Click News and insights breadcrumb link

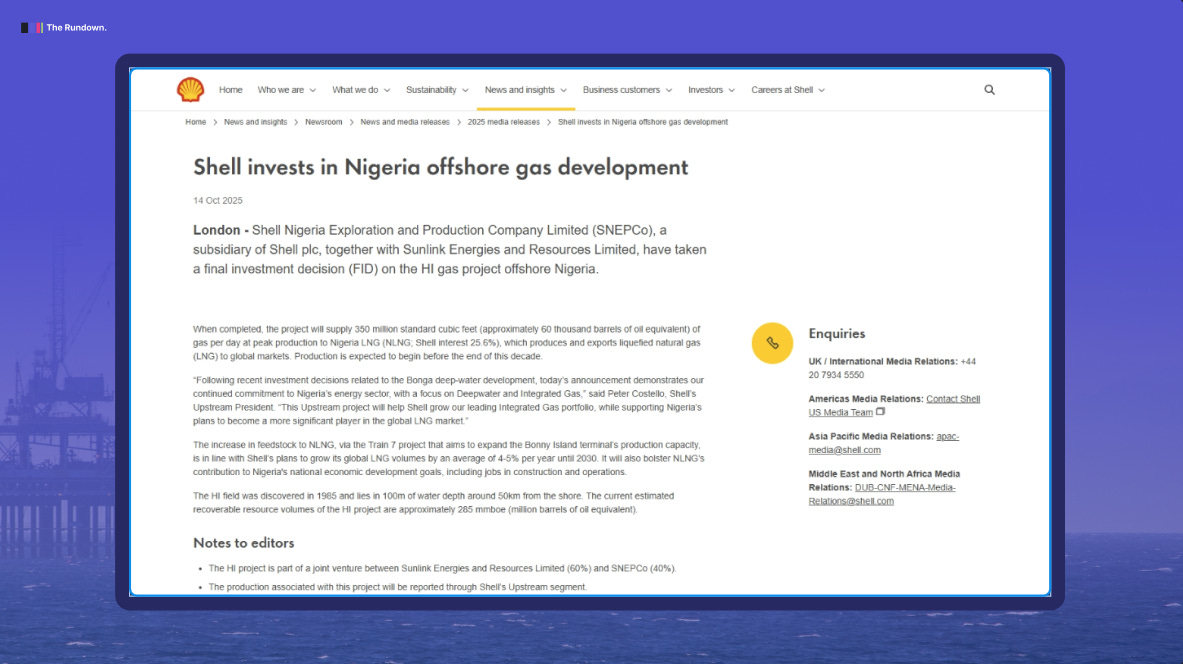click(x=255, y=121)
